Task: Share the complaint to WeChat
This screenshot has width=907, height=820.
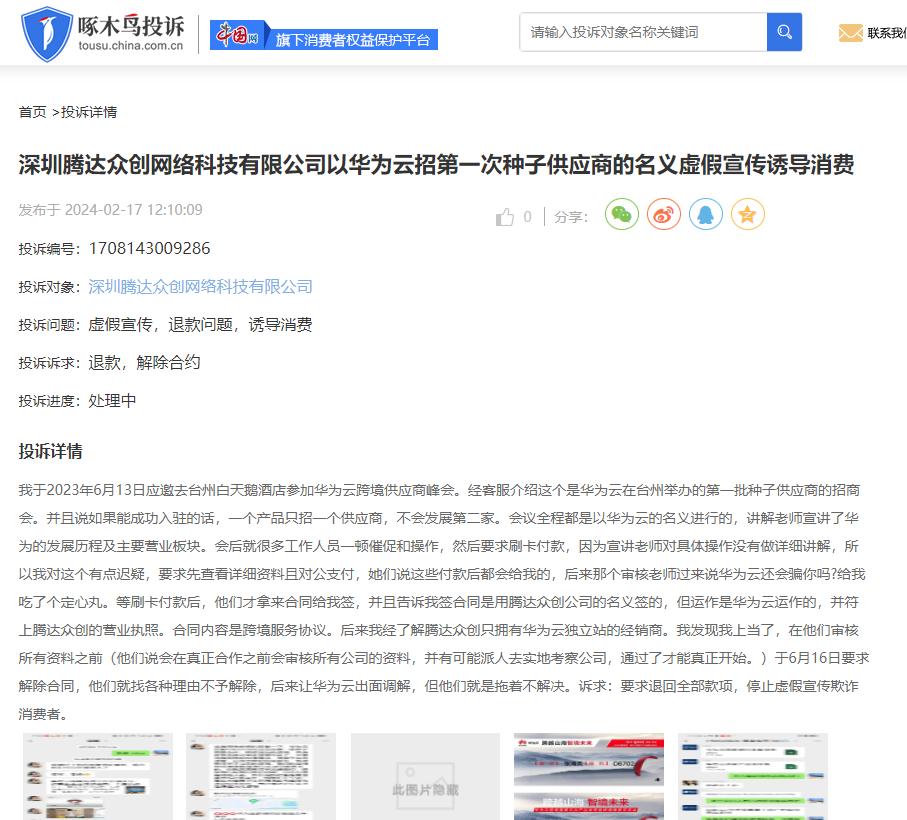Action: click(x=621, y=214)
